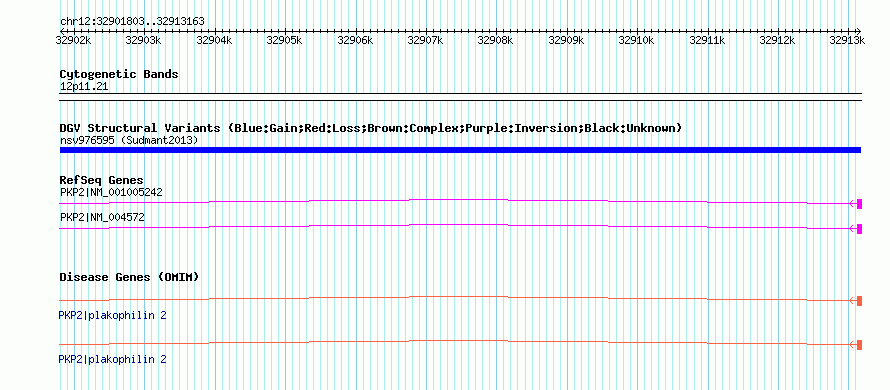Select the magenta exon box of NM_004572
Image resolution: width=890 pixels, height=390 pixels.
[859, 229]
